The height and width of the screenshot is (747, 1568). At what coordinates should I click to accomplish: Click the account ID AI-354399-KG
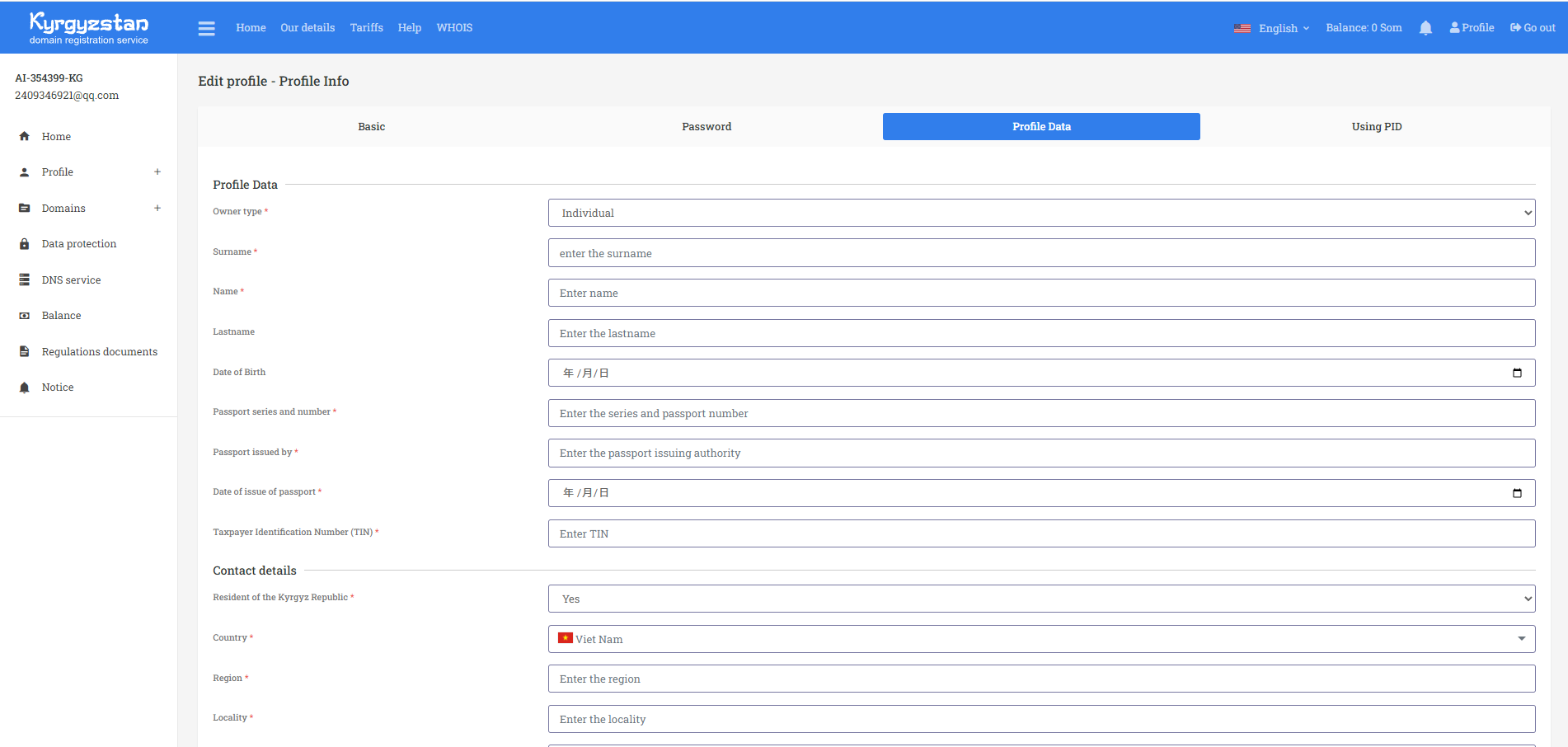(x=49, y=78)
